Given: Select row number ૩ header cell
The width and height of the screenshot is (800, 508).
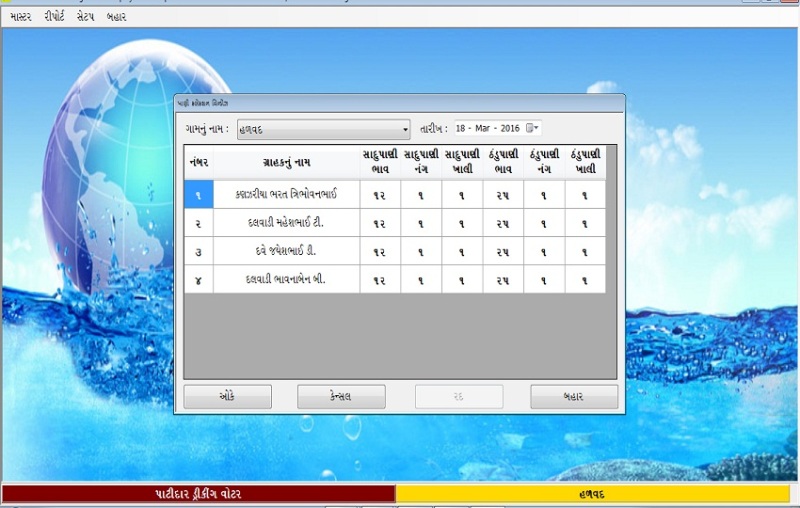Looking at the screenshot, I should pyautogui.click(x=198, y=251).
